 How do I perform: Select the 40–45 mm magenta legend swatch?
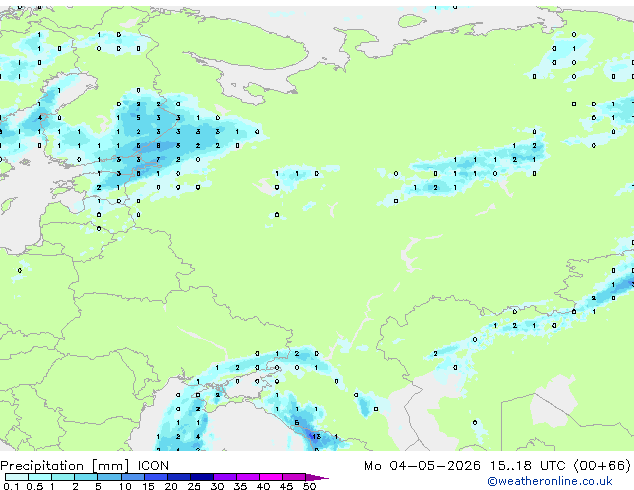coord(271,477)
